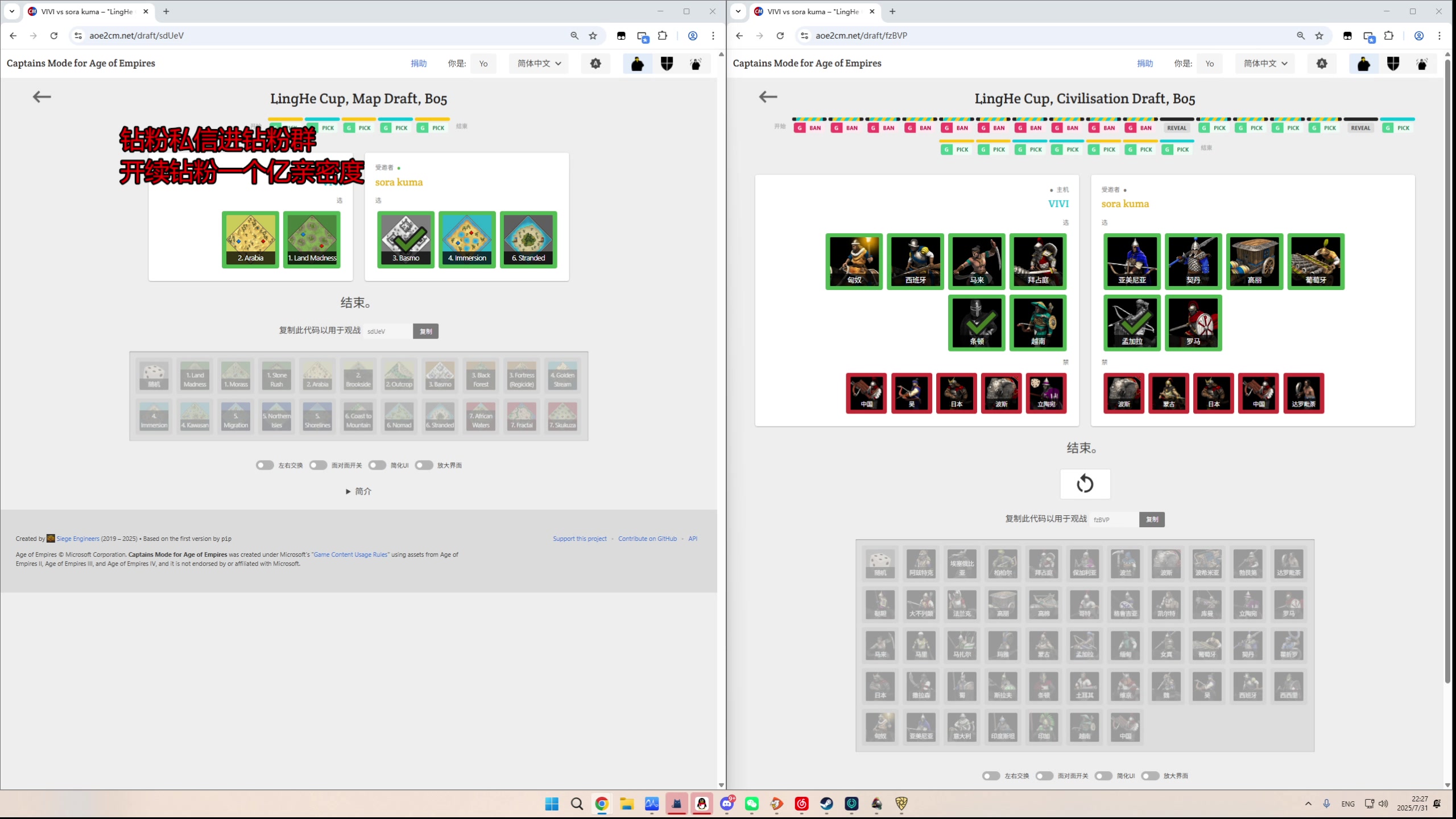
Task: Toggle 左右交换 switch in left window
Action: [264, 465]
